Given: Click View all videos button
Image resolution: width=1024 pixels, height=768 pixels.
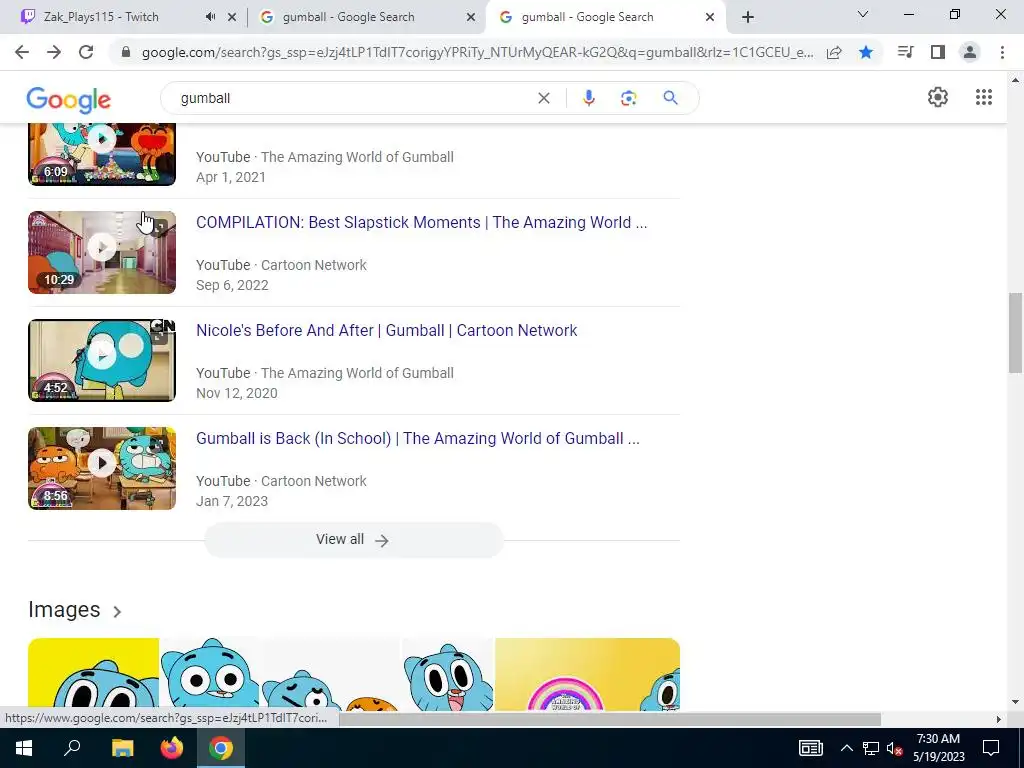Looking at the screenshot, I should pos(353,539).
